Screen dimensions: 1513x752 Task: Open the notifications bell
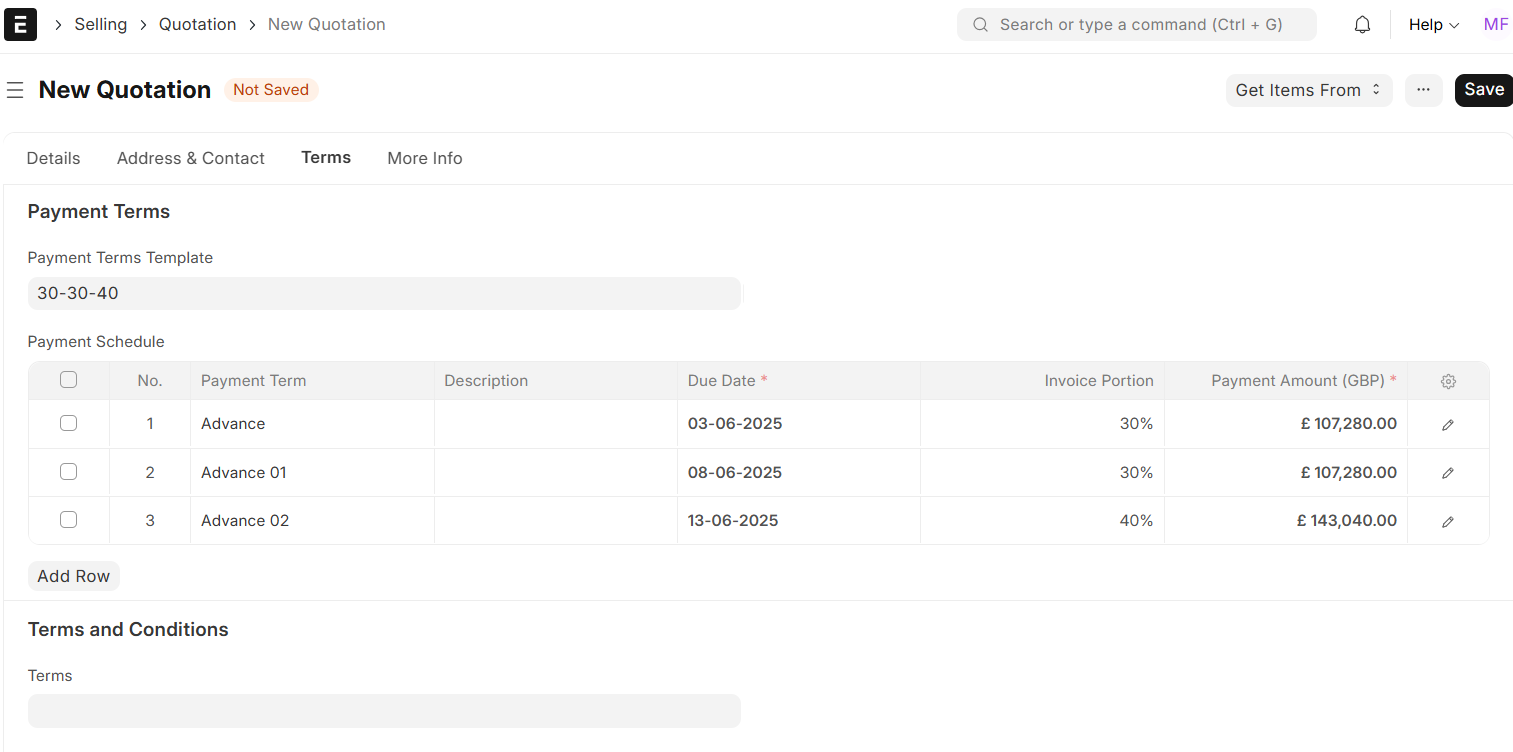(x=1362, y=25)
